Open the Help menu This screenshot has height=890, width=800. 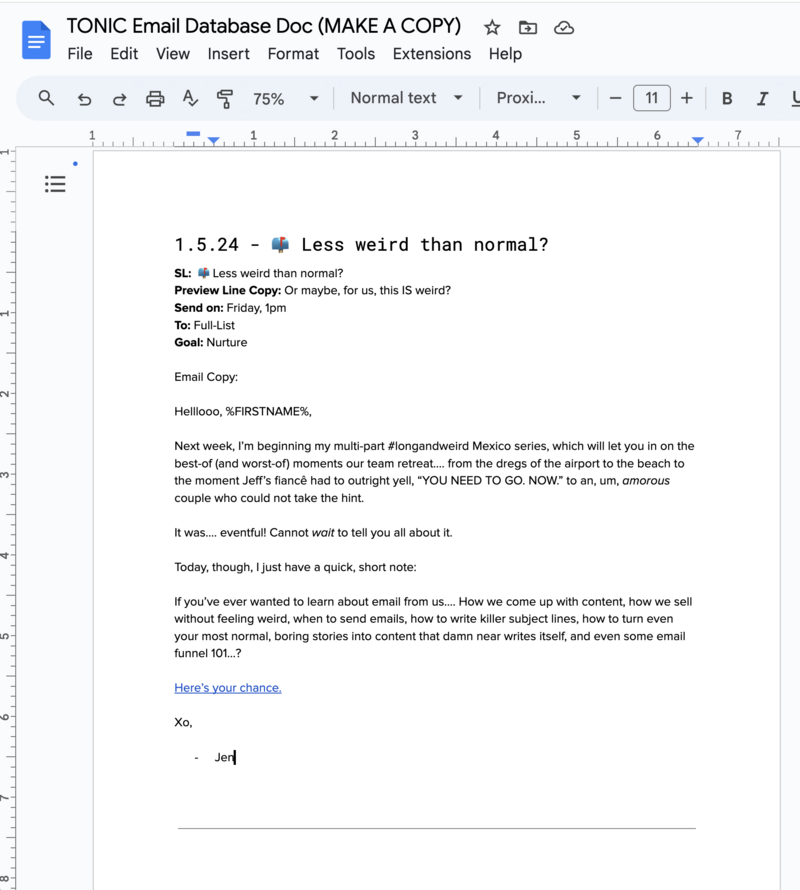pos(505,54)
